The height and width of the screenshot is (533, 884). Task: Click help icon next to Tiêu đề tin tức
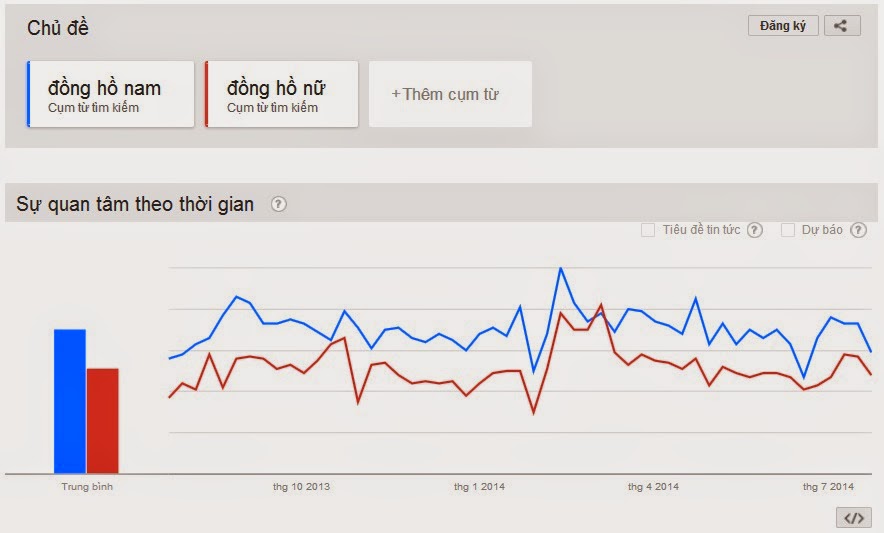pyautogui.click(x=755, y=230)
